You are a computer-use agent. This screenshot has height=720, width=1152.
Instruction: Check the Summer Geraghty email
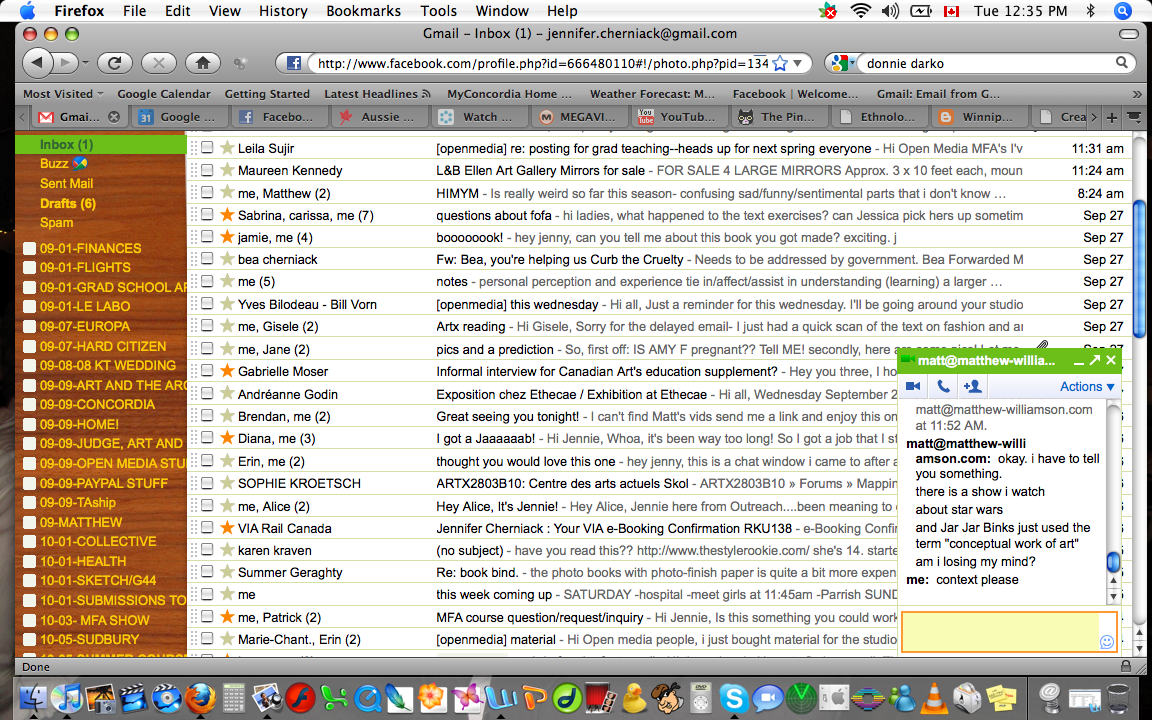(207, 572)
